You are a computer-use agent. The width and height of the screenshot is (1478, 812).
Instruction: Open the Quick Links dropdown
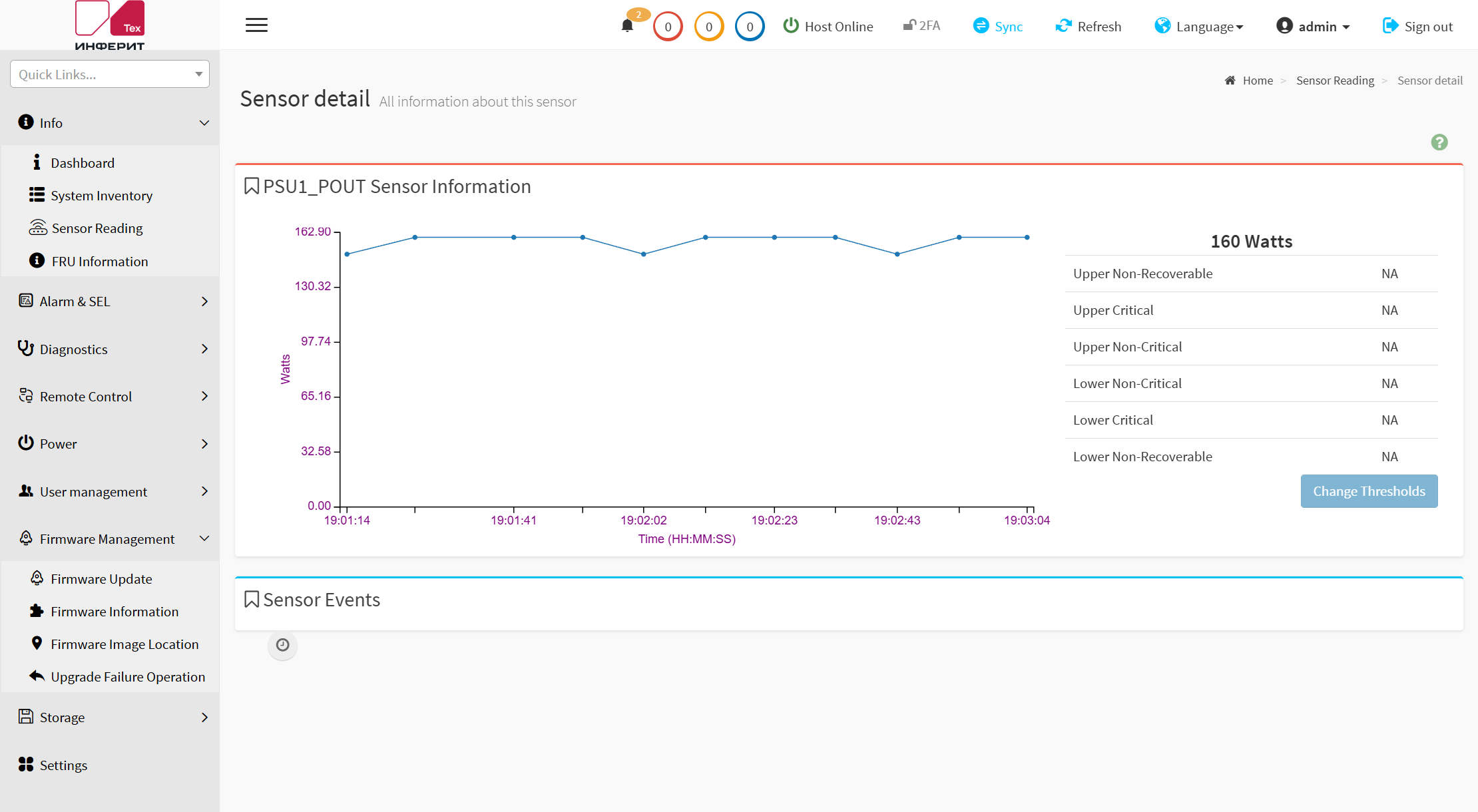(110, 74)
